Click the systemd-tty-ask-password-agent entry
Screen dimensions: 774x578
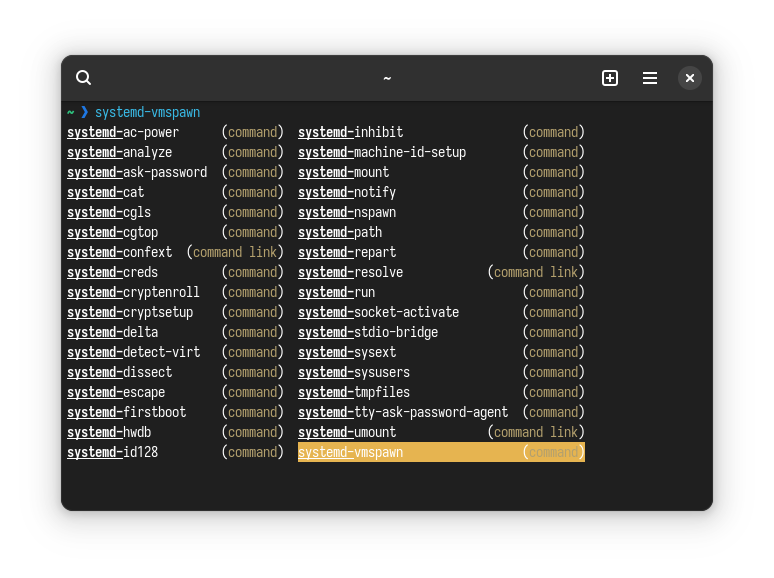tap(403, 412)
